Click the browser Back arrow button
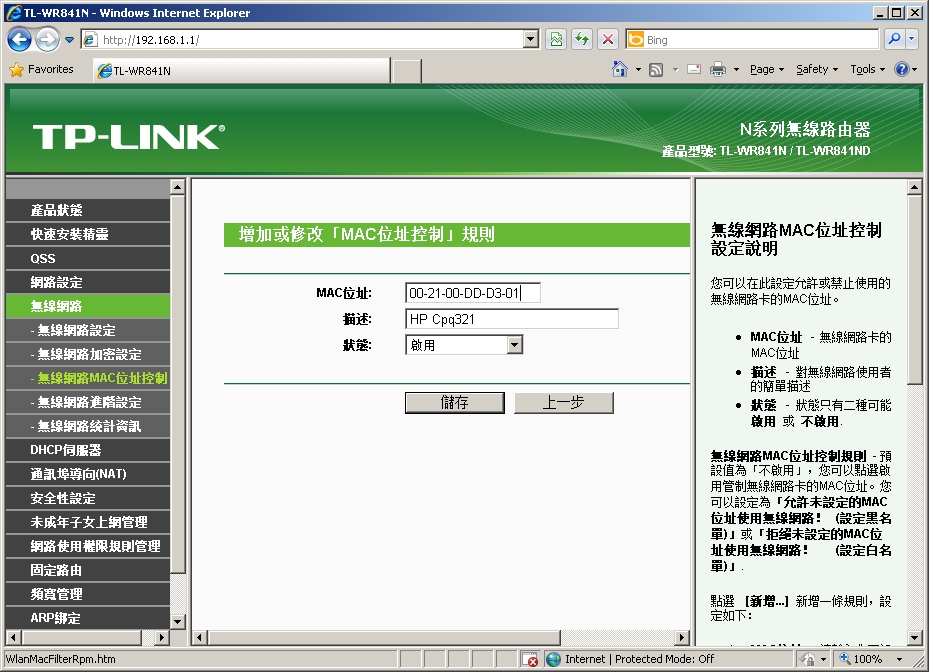The height and width of the screenshot is (672, 929). [x=19, y=40]
